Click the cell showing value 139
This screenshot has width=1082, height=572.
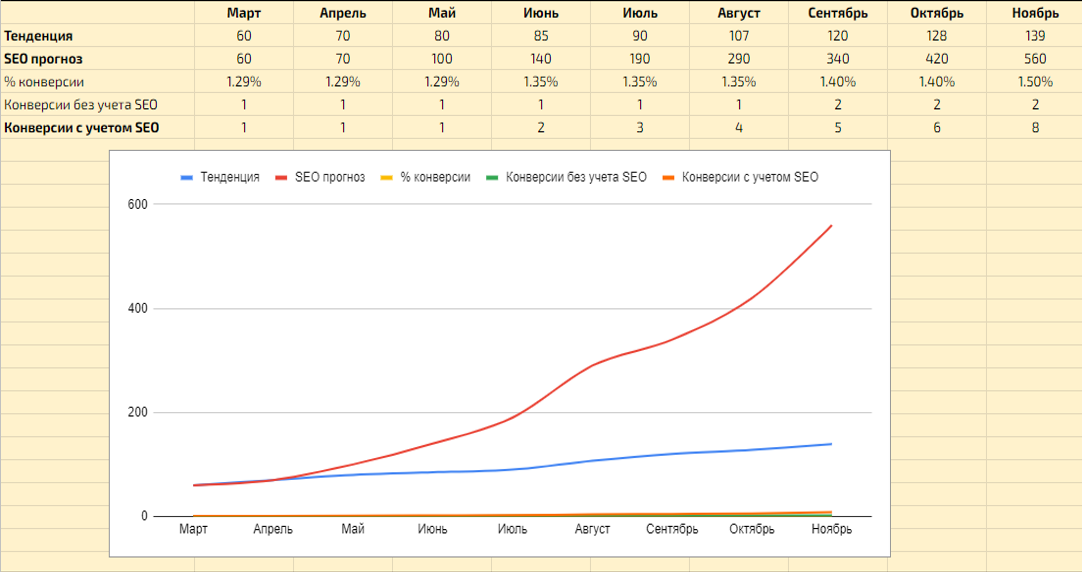1034,36
